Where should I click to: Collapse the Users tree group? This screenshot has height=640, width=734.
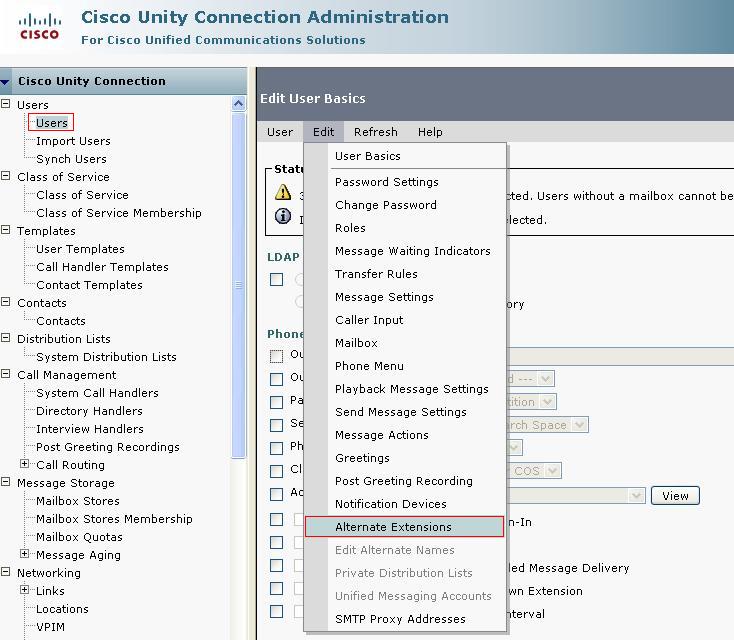click(6, 103)
